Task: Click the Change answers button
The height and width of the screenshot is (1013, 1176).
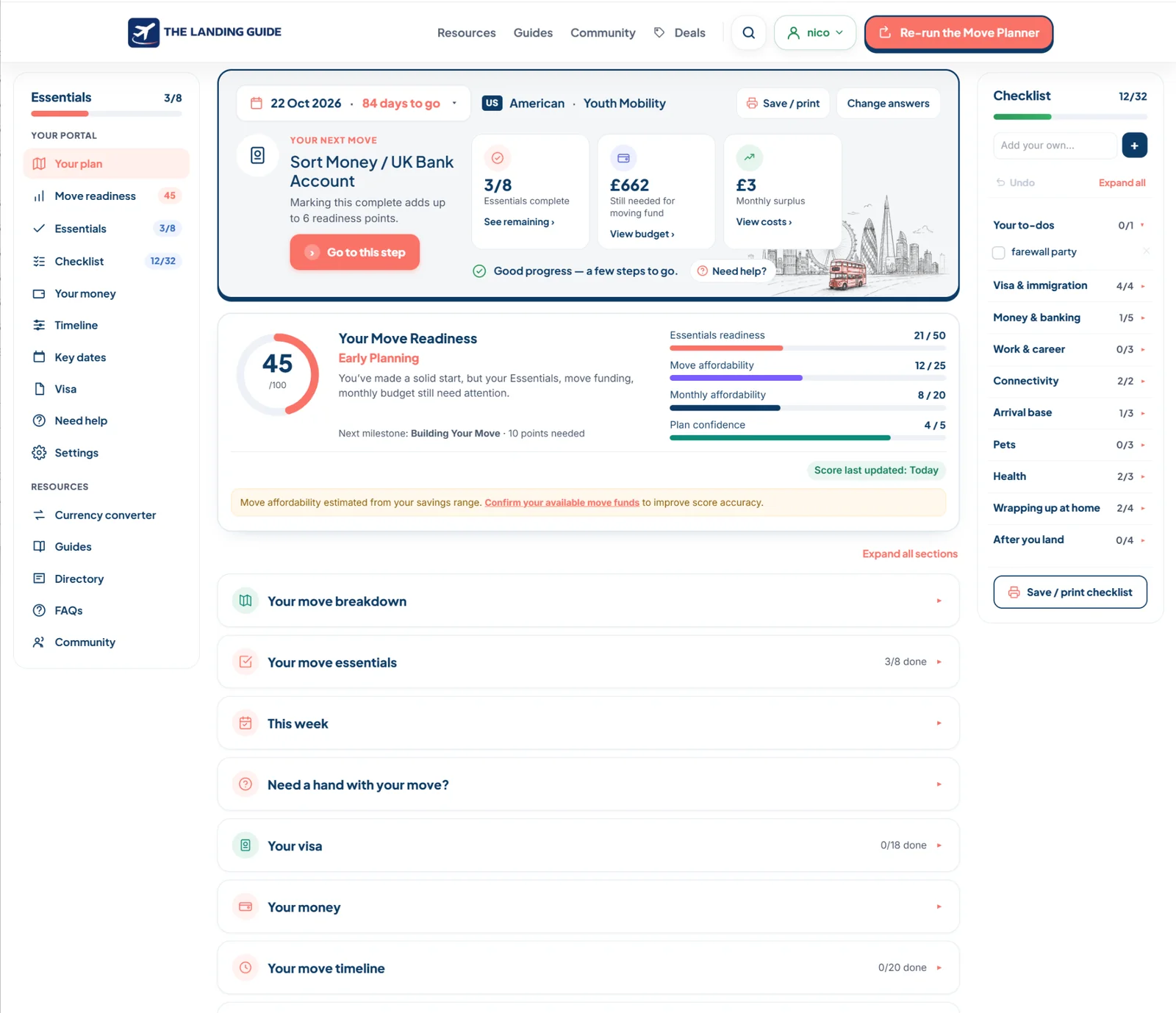Action: (x=888, y=103)
